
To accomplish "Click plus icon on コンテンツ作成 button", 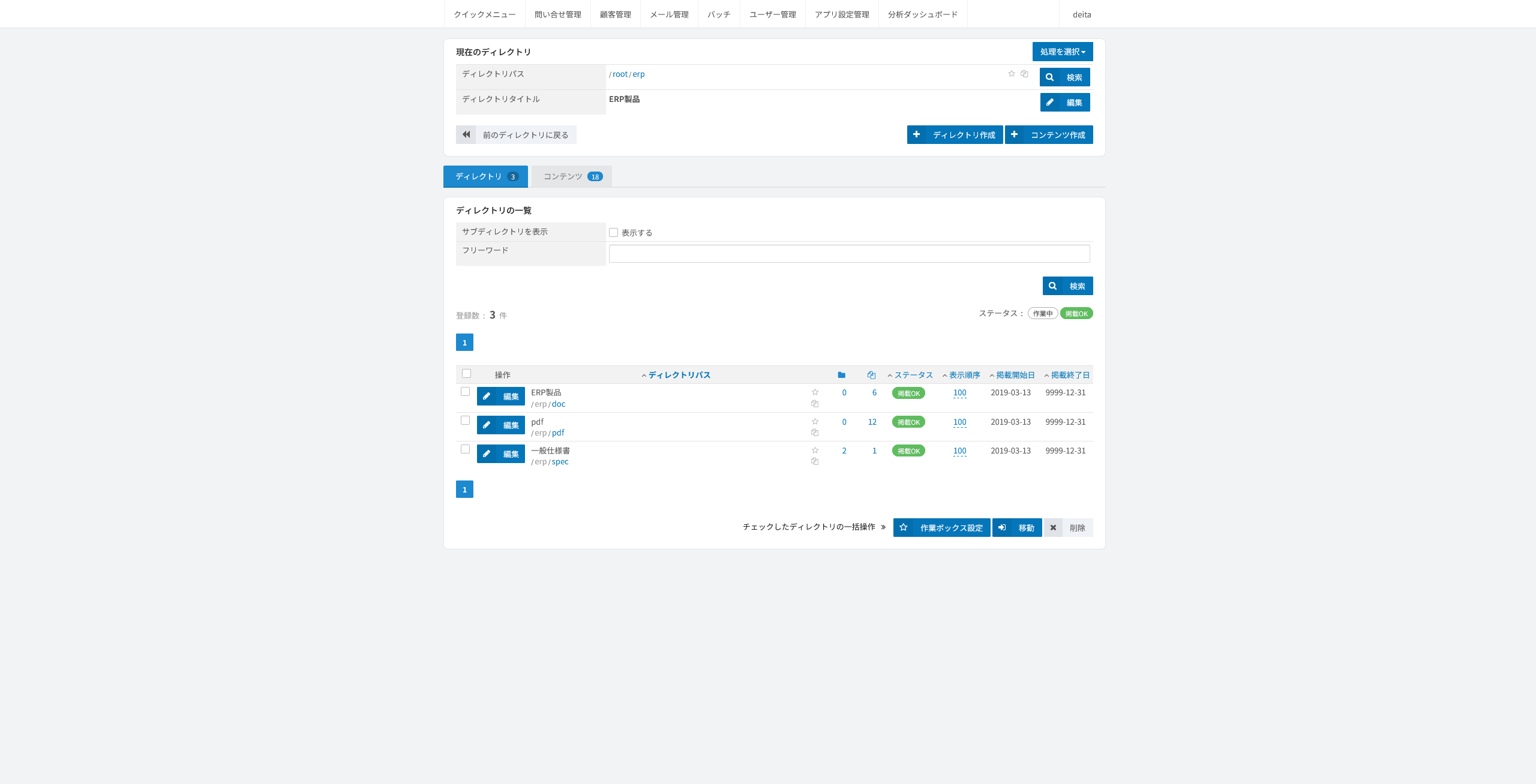I will pos(1014,134).
